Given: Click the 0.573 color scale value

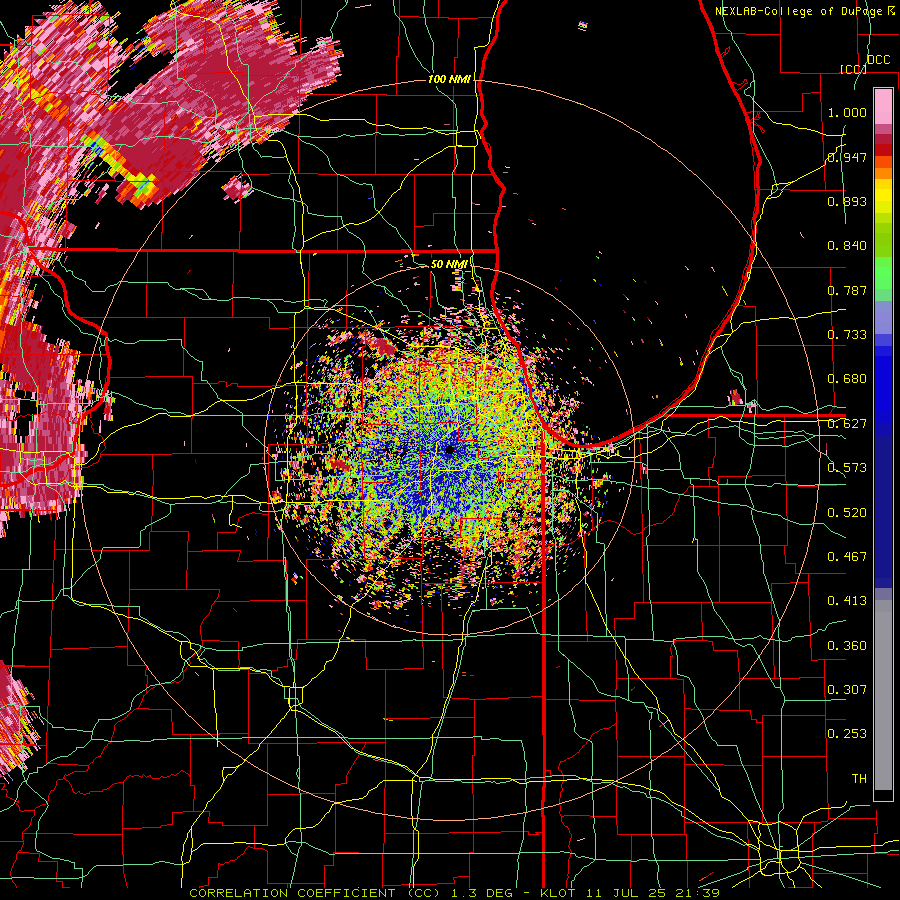Looking at the screenshot, I should click(x=847, y=468).
